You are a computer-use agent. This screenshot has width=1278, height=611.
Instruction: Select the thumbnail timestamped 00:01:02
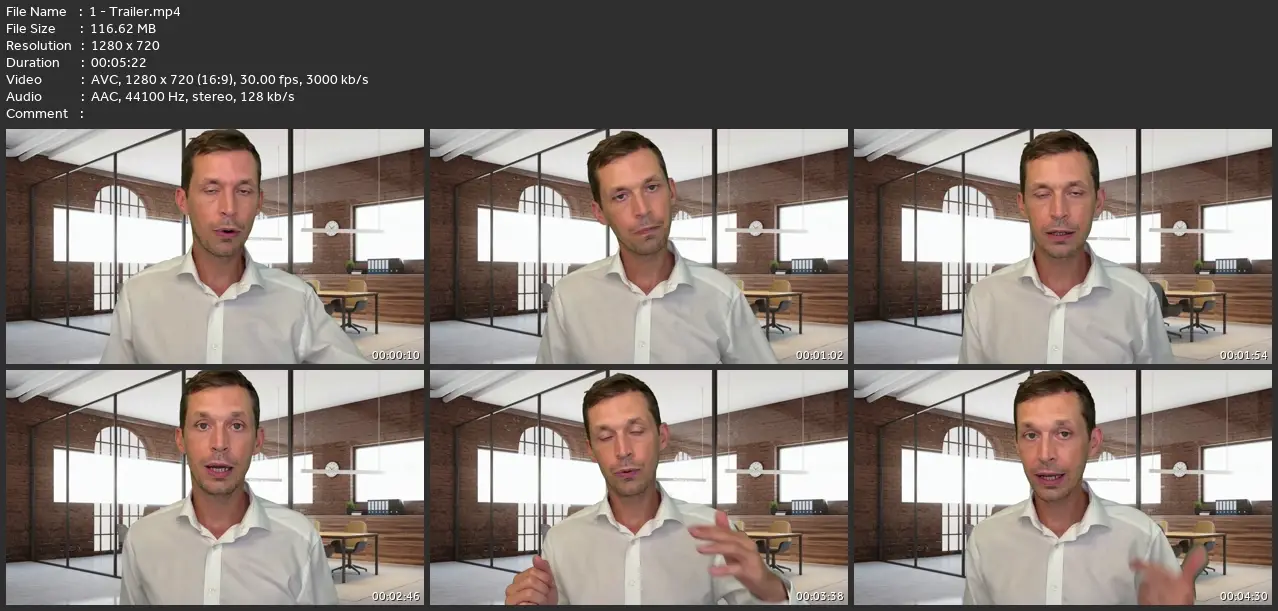[639, 246]
